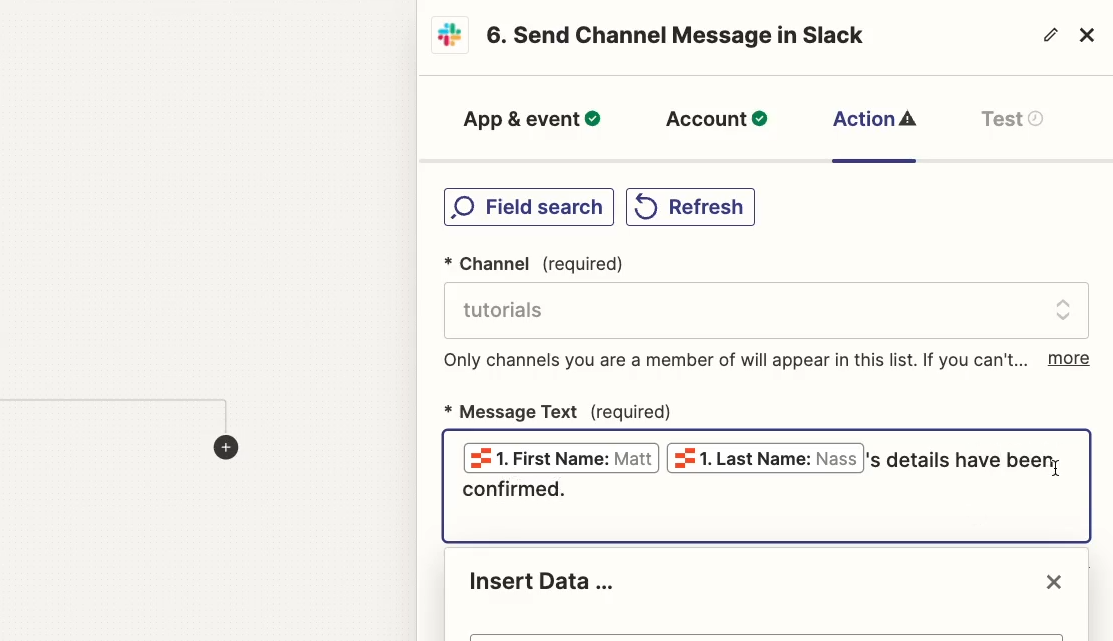Image resolution: width=1113 pixels, height=641 pixels.
Task: Click the Last Name: Nass data pill
Action: click(x=765, y=459)
